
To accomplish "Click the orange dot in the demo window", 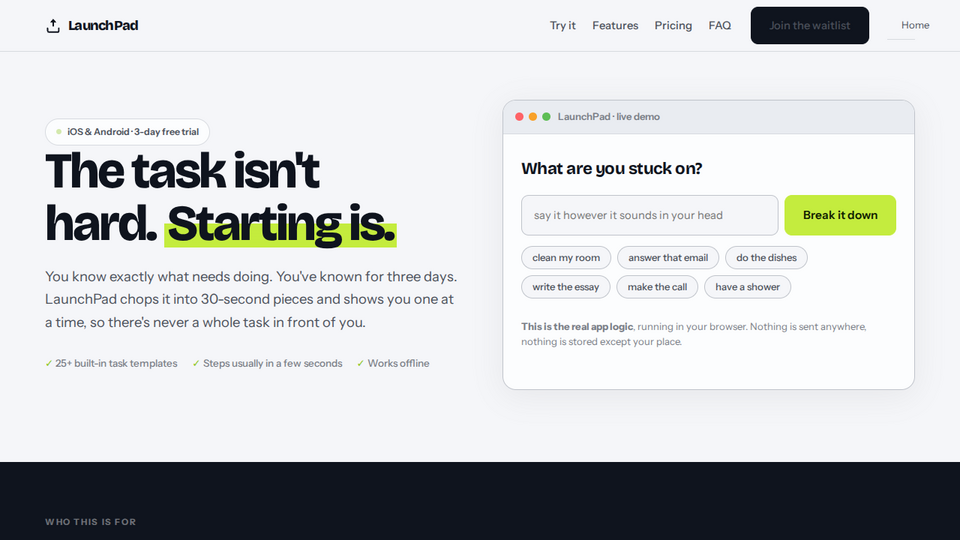I will 533,117.
